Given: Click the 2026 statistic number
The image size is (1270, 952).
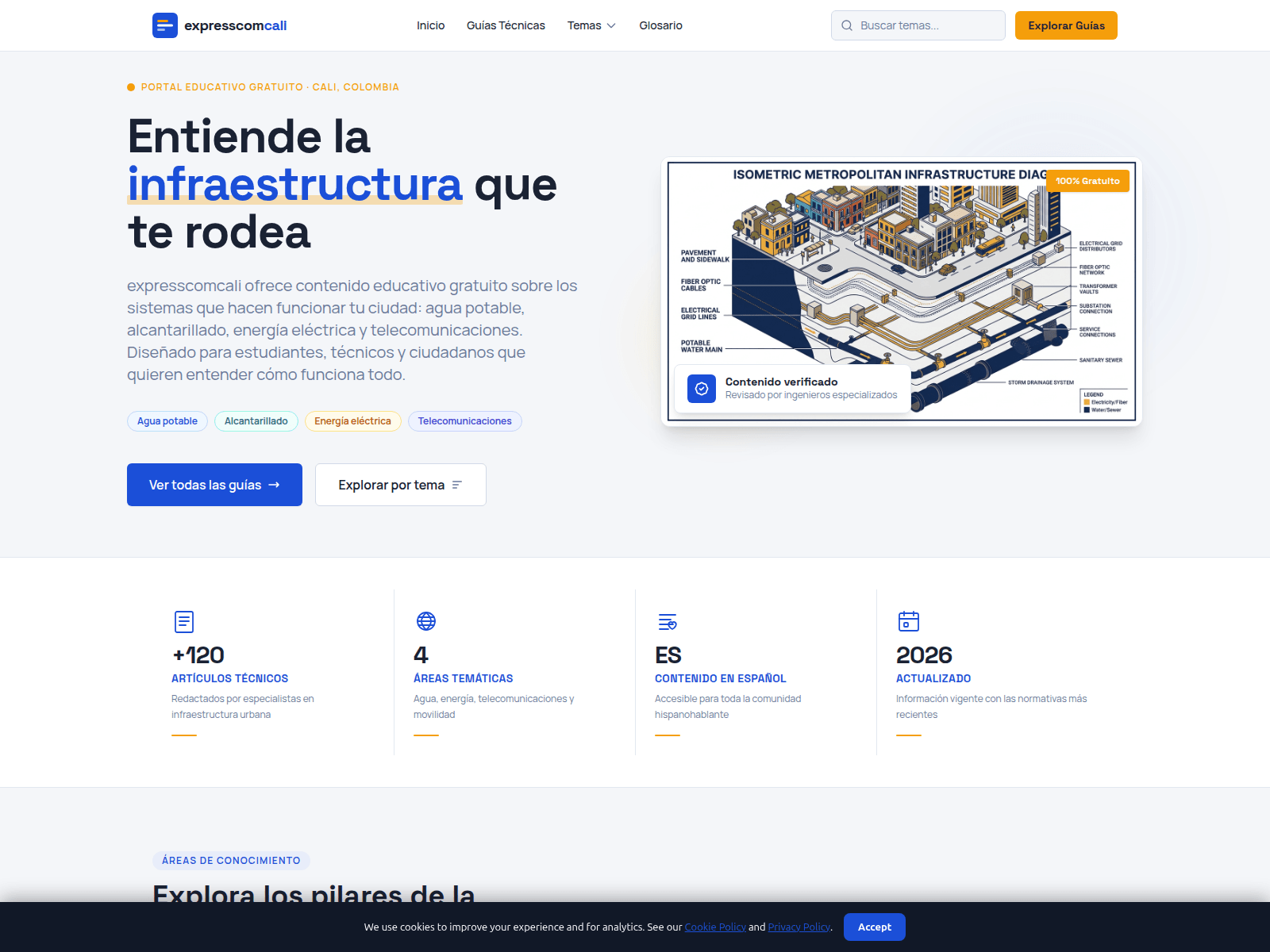Looking at the screenshot, I should [924, 654].
